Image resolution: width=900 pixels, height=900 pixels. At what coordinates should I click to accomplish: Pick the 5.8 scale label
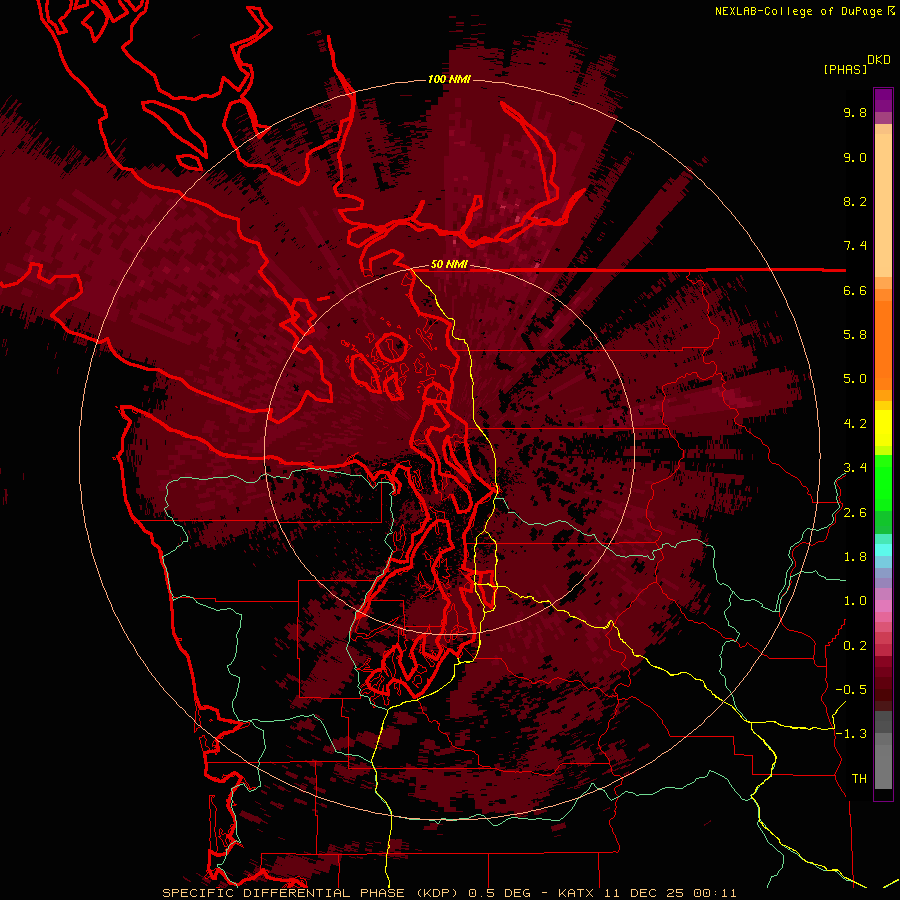[x=855, y=335]
